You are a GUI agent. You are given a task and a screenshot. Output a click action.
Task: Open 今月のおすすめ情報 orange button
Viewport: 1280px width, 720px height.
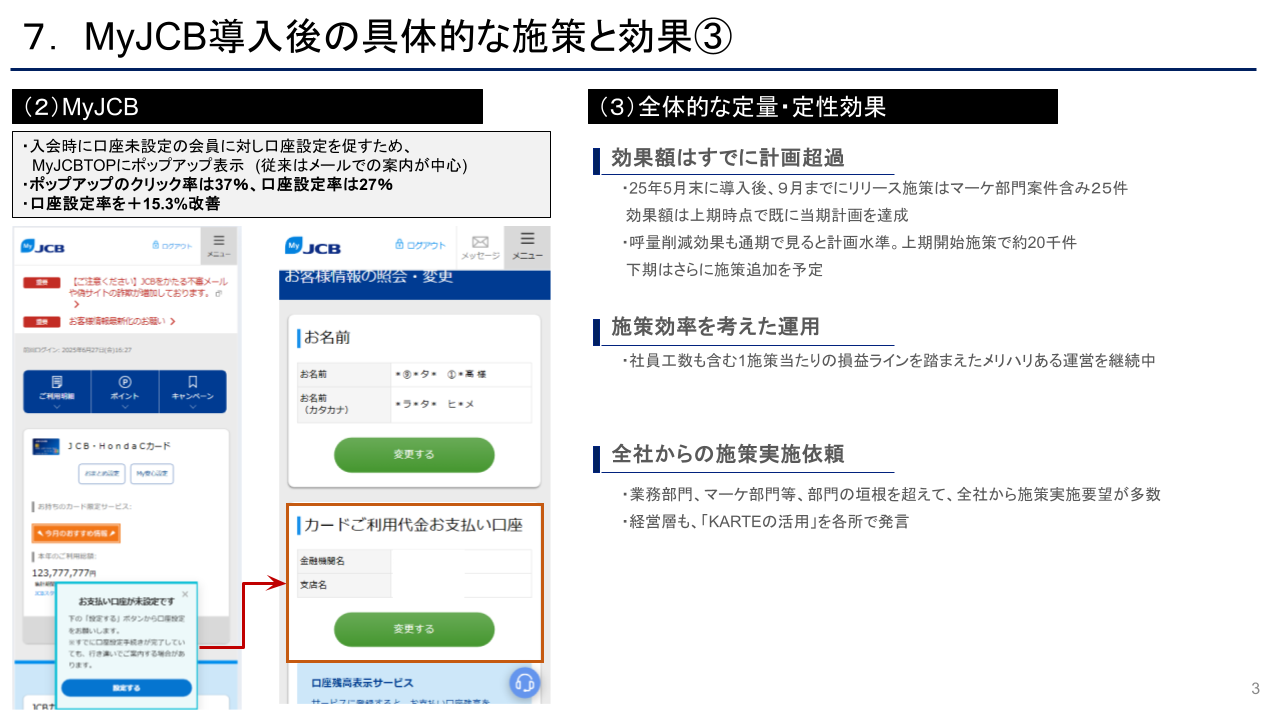pyautogui.click(x=76, y=534)
